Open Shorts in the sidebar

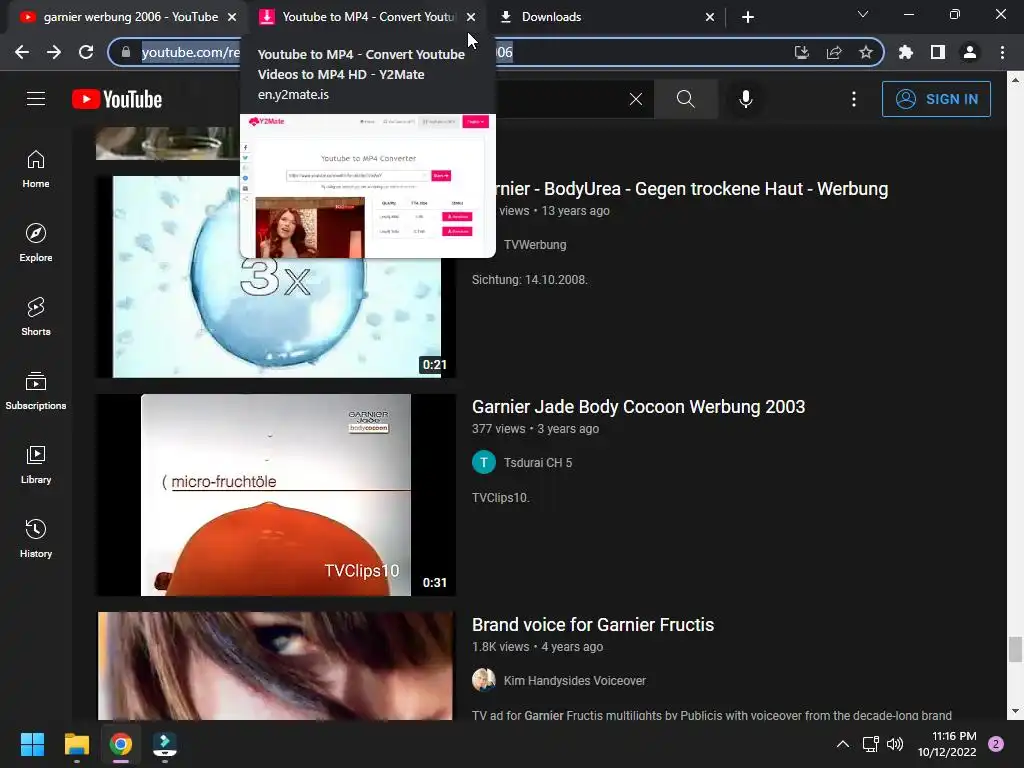(x=36, y=317)
